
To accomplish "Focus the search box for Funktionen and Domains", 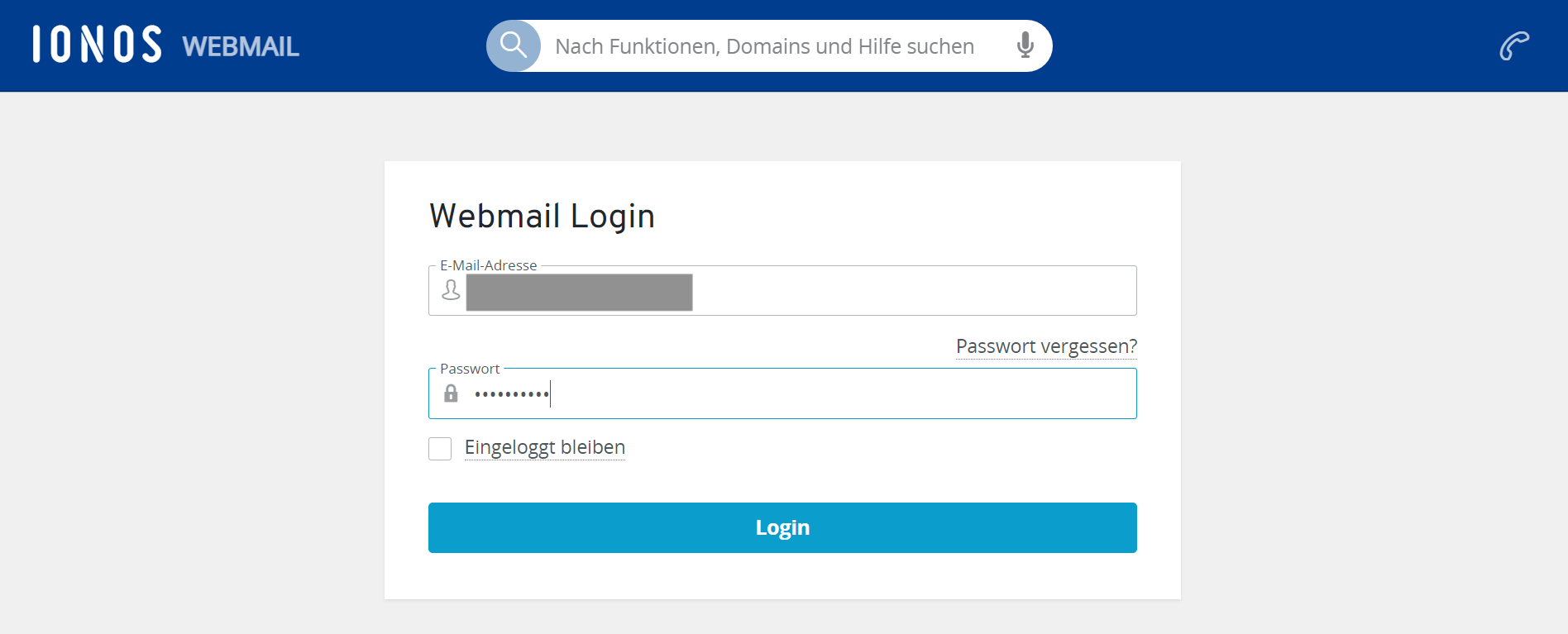I will pos(764,46).
